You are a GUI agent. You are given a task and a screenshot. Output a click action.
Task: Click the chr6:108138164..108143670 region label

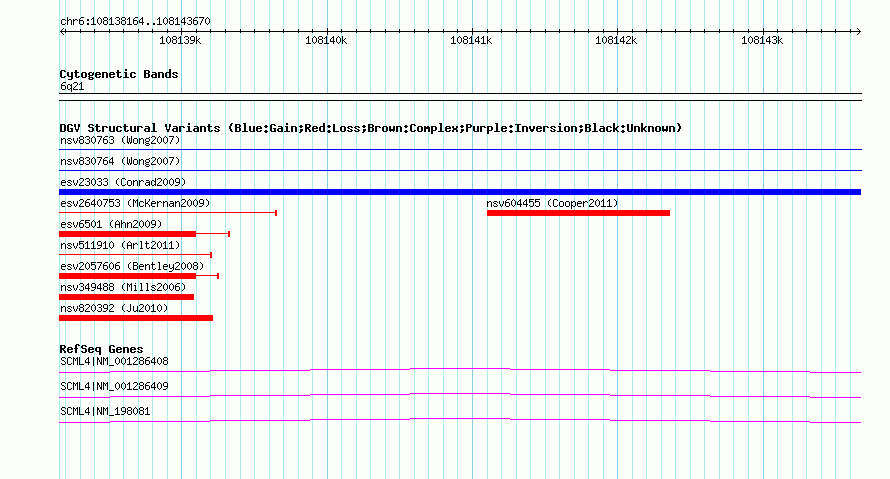[x=135, y=22]
